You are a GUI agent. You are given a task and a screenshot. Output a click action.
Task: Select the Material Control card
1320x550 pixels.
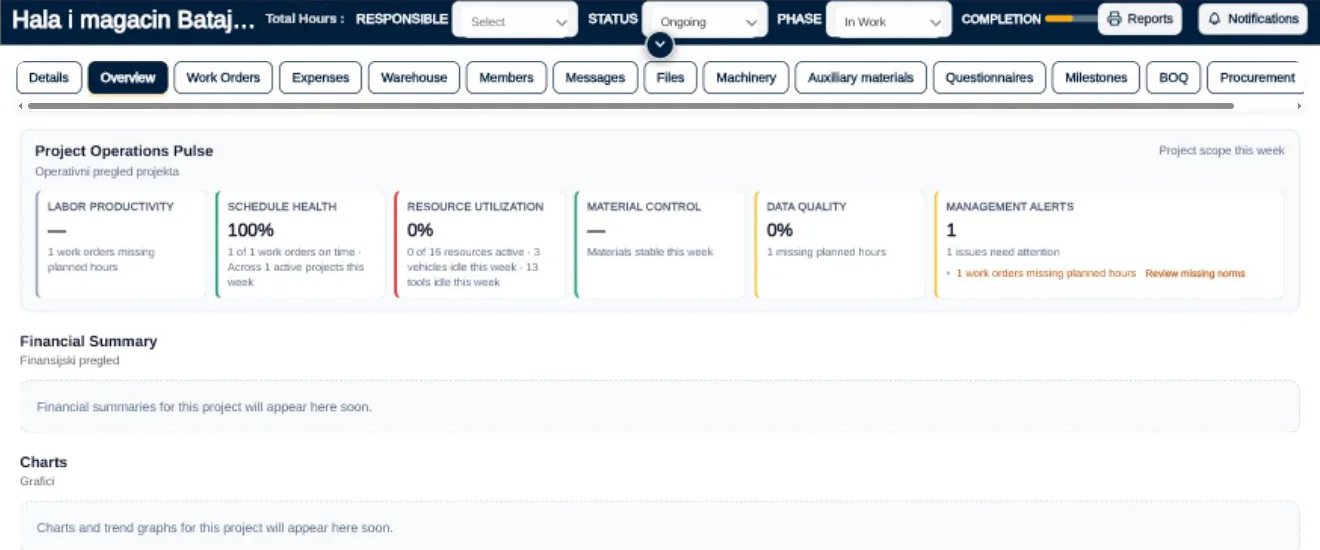660,245
